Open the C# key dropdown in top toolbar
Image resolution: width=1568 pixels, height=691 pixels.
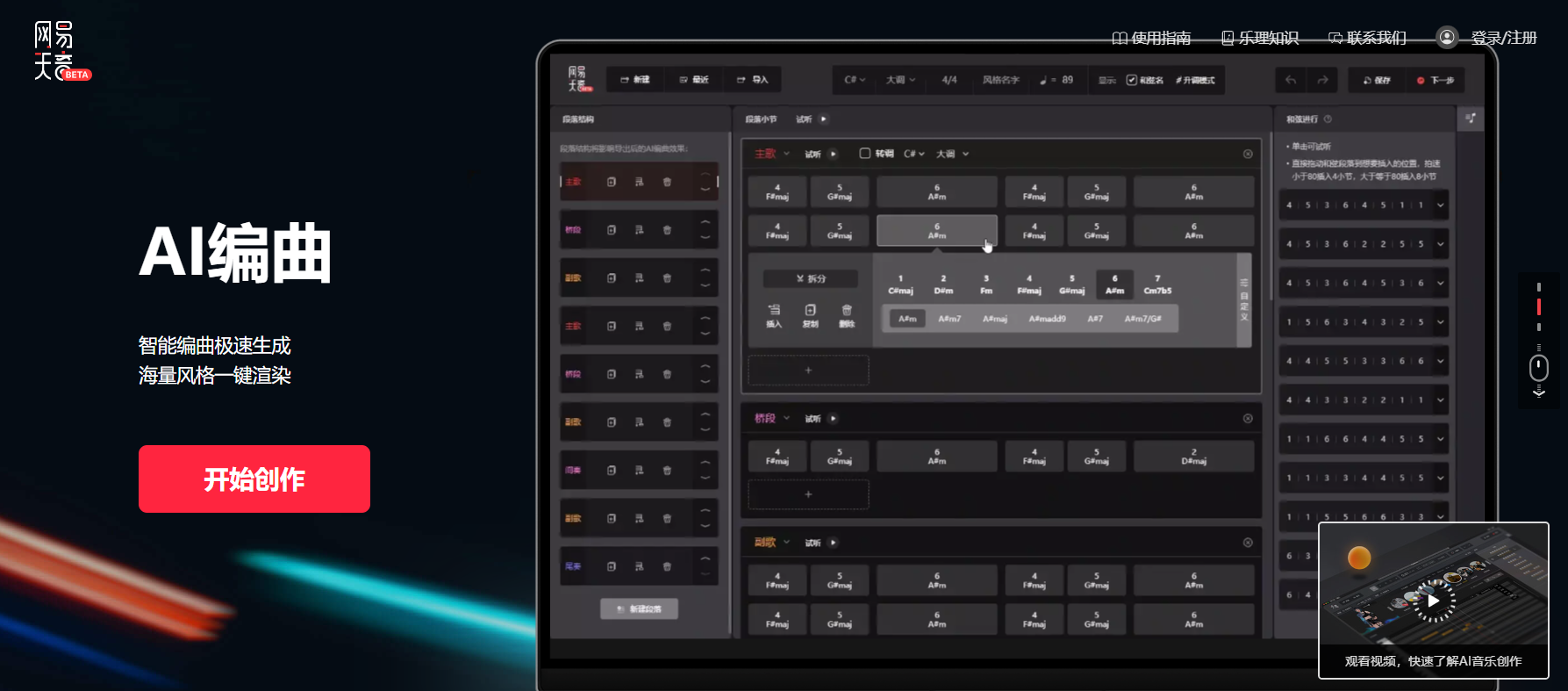[855, 80]
